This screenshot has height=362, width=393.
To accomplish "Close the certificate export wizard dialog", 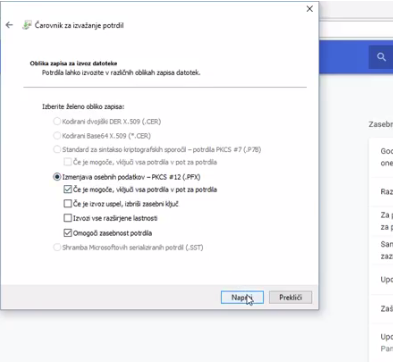I will 310,9.
